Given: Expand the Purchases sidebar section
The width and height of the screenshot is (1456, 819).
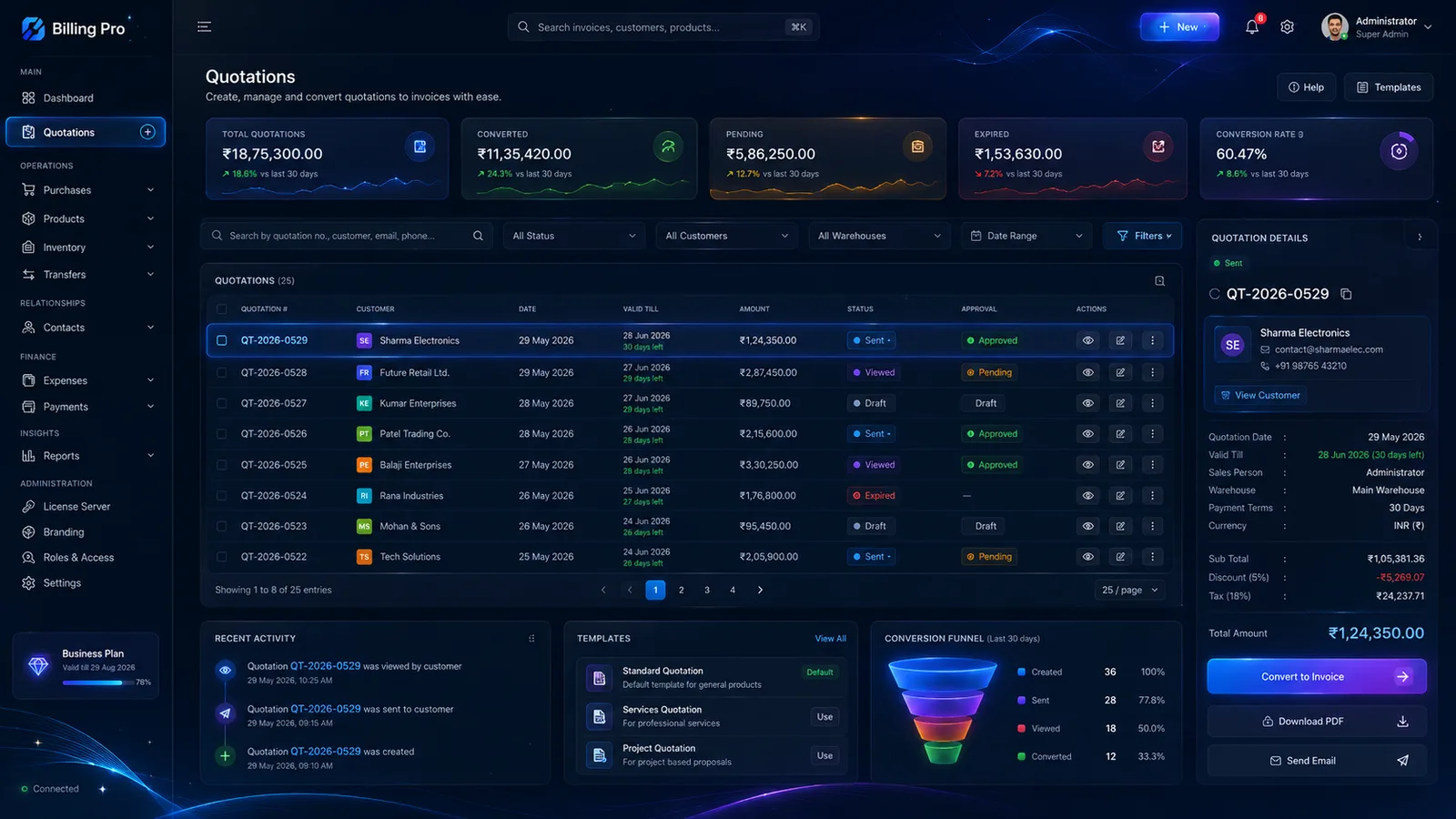Looking at the screenshot, I should 87,190.
